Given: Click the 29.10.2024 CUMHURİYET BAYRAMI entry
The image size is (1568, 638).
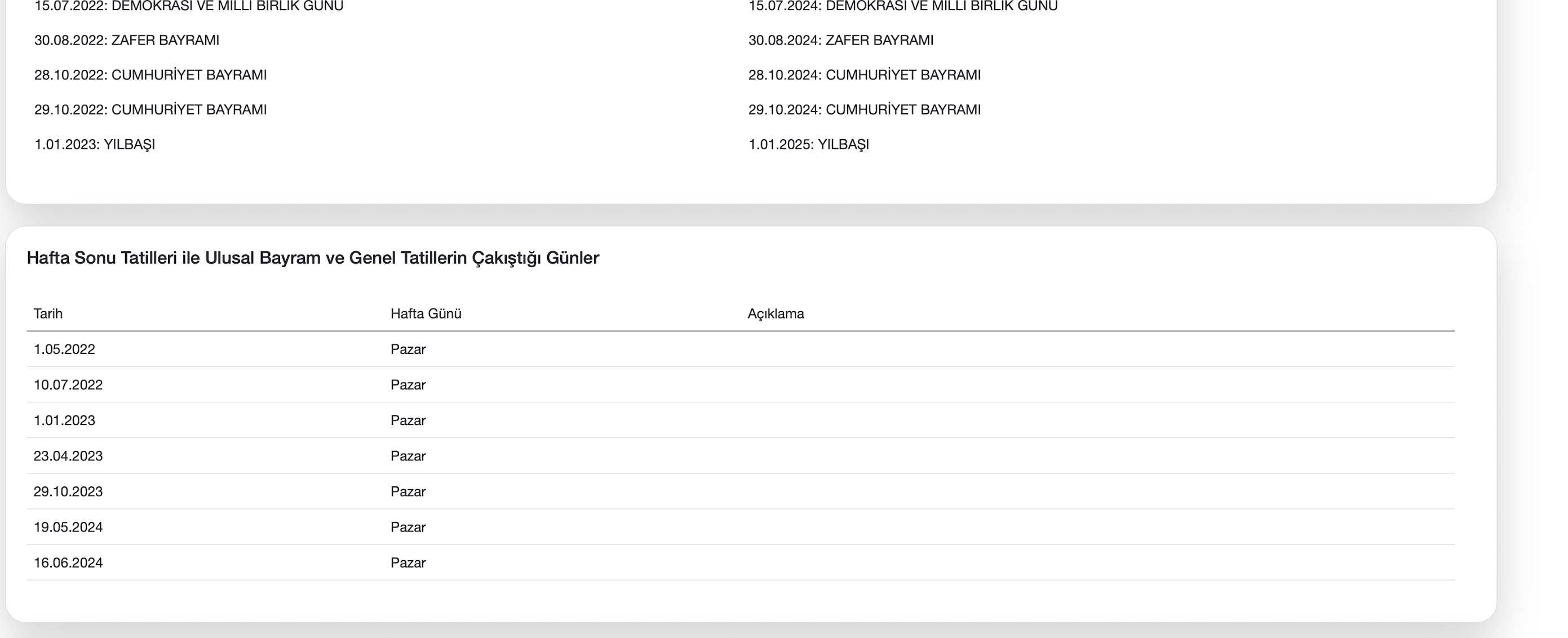Looking at the screenshot, I should (x=865, y=109).
